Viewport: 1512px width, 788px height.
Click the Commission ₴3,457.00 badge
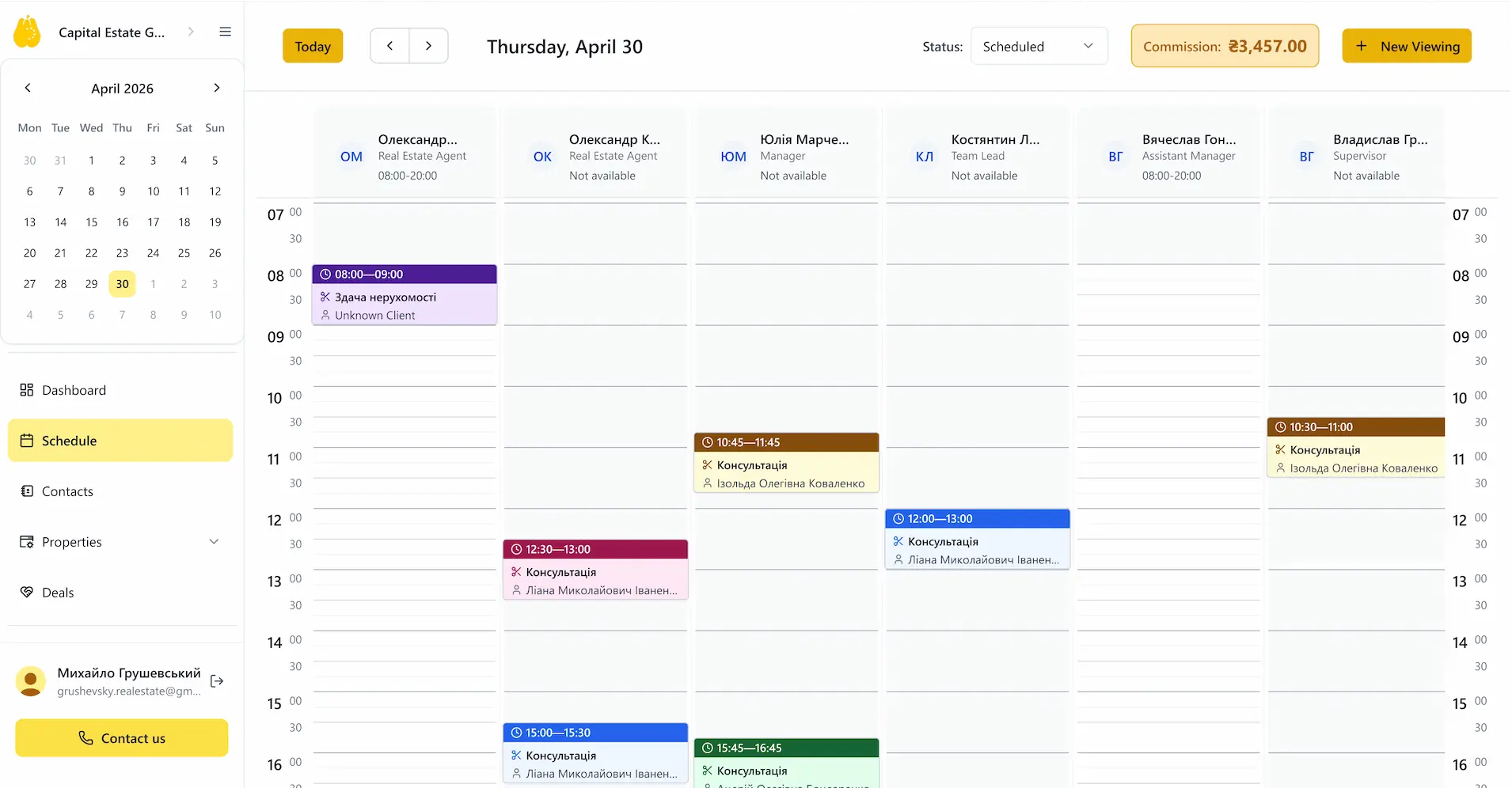(x=1225, y=46)
